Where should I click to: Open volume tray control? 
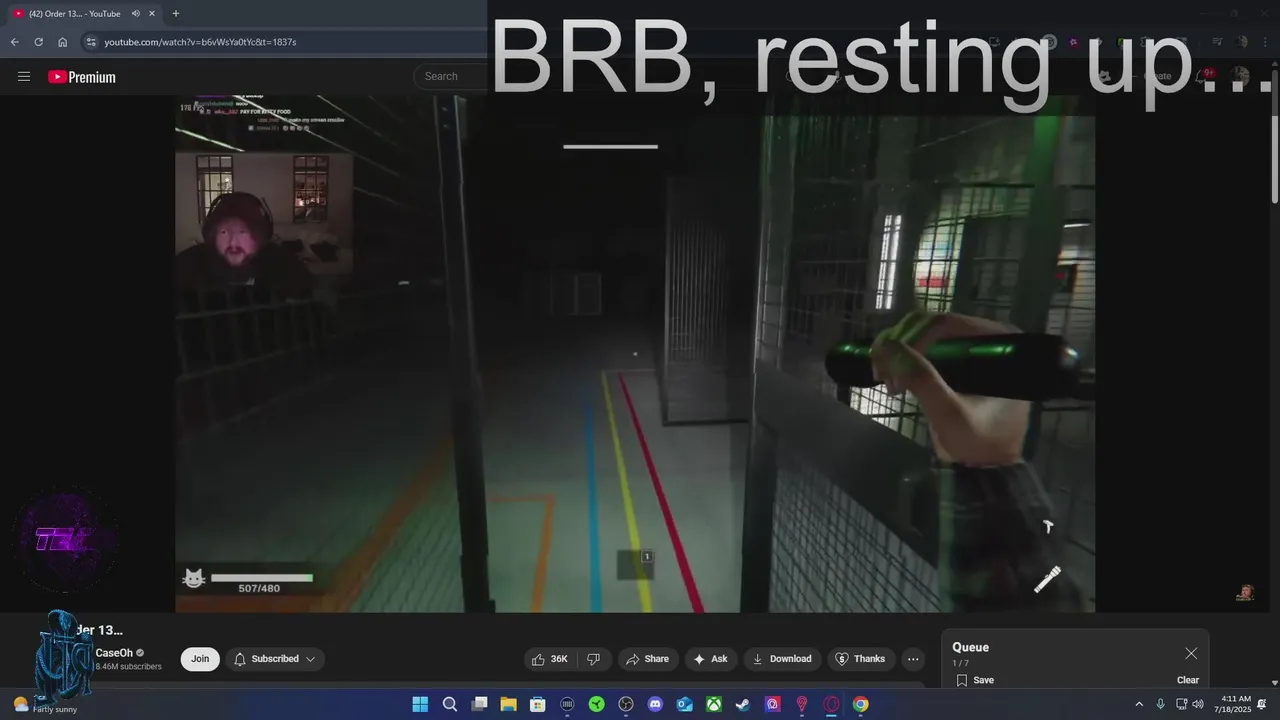[1198, 704]
